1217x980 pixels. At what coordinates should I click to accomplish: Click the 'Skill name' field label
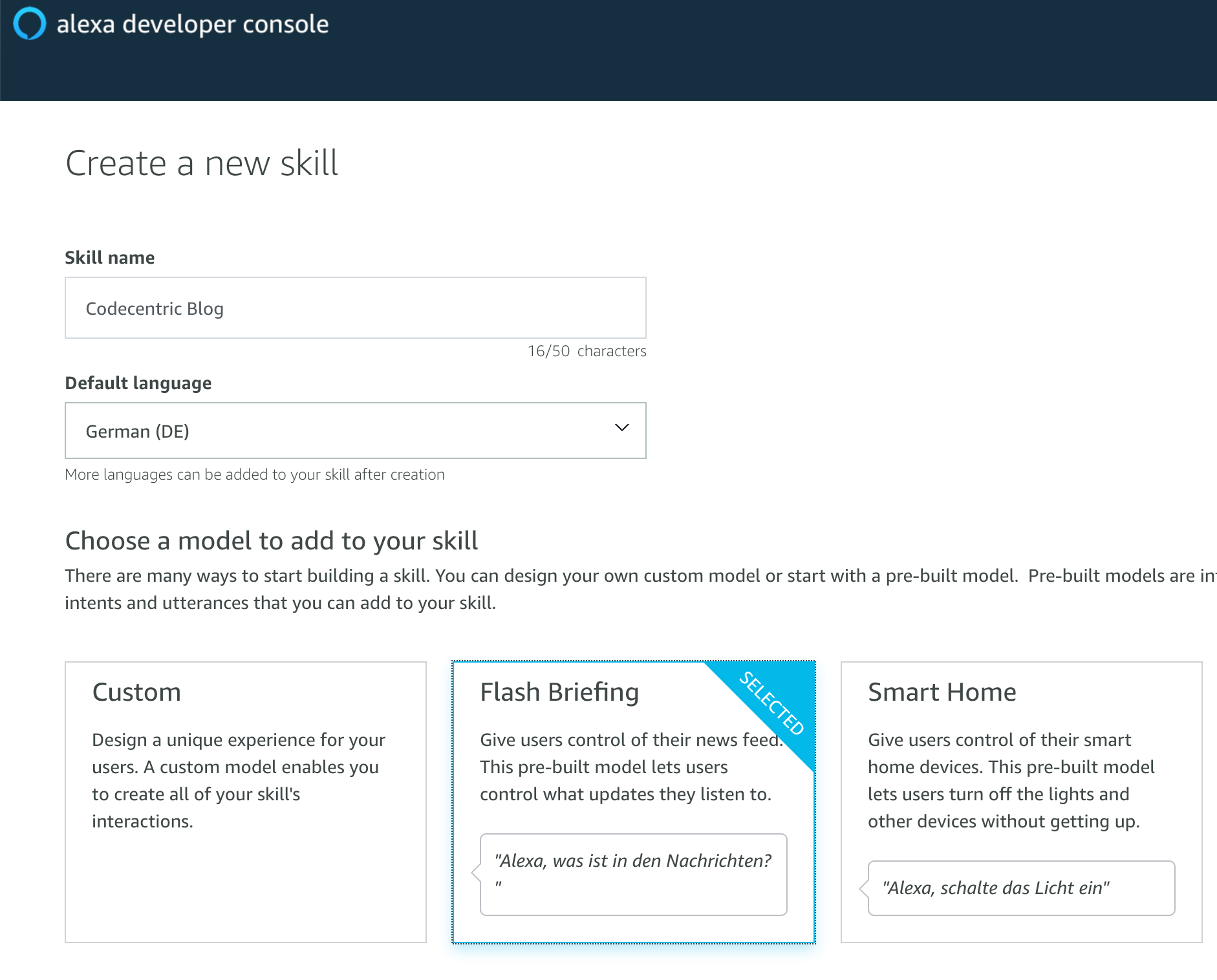click(110, 258)
